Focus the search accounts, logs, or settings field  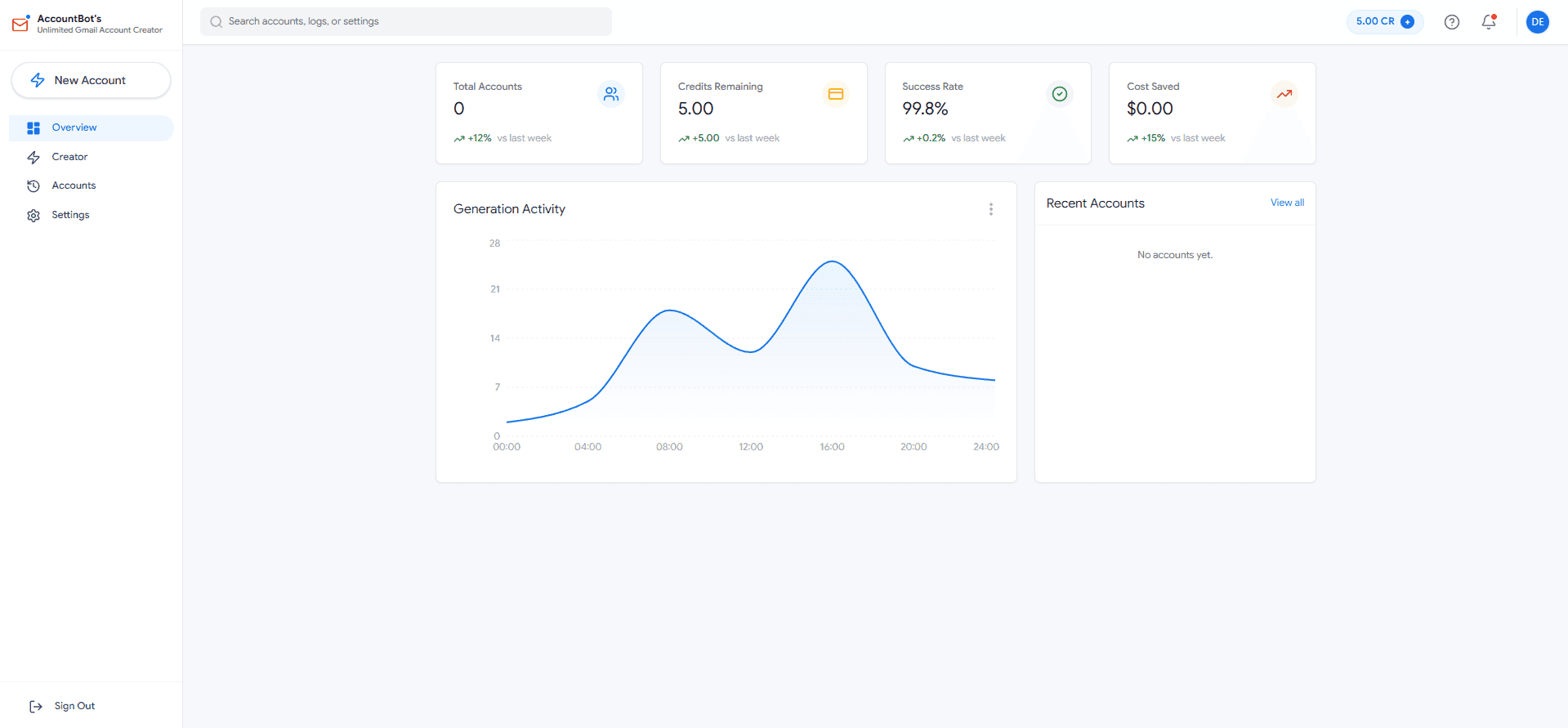(x=406, y=21)
